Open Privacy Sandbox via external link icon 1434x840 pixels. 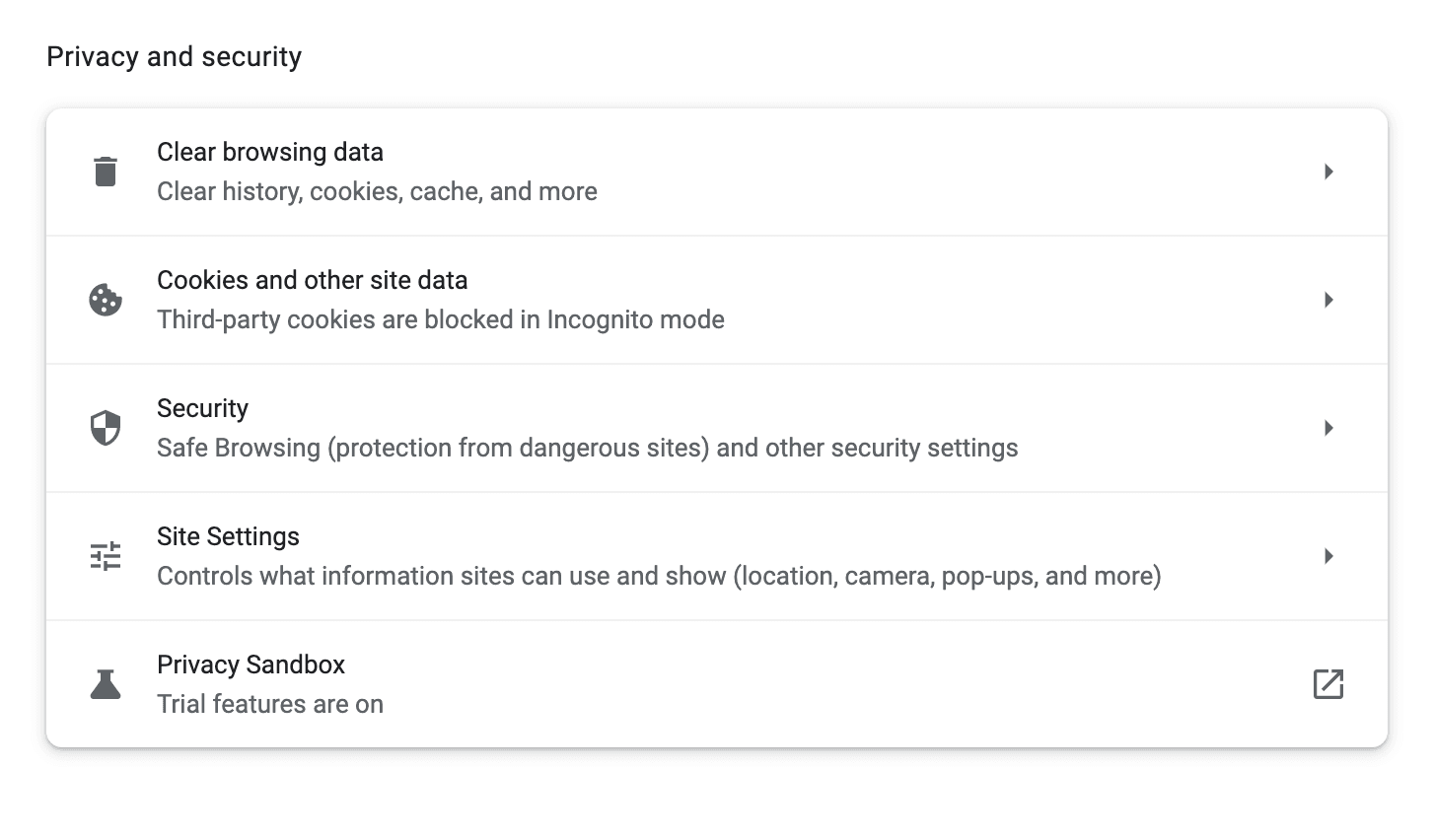coord(1328,684)
